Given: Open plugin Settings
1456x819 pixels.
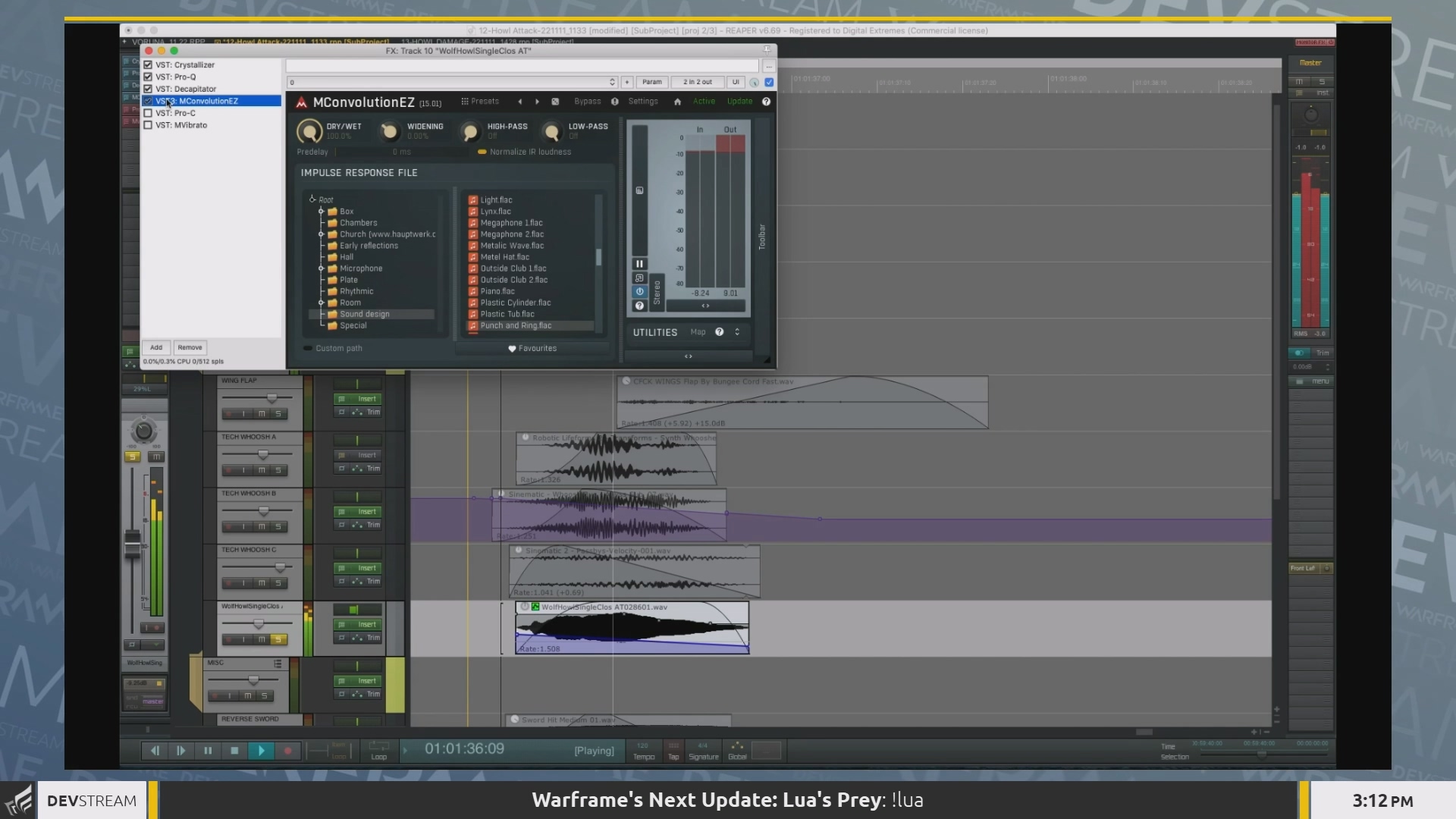Looking at the screenshot, I should [x=643, y=102].
